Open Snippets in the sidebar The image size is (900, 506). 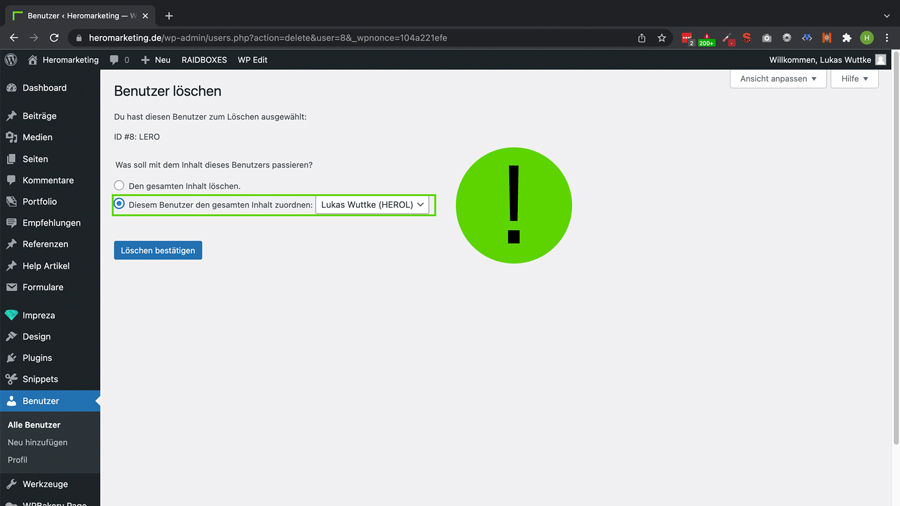tap(50, 379)
